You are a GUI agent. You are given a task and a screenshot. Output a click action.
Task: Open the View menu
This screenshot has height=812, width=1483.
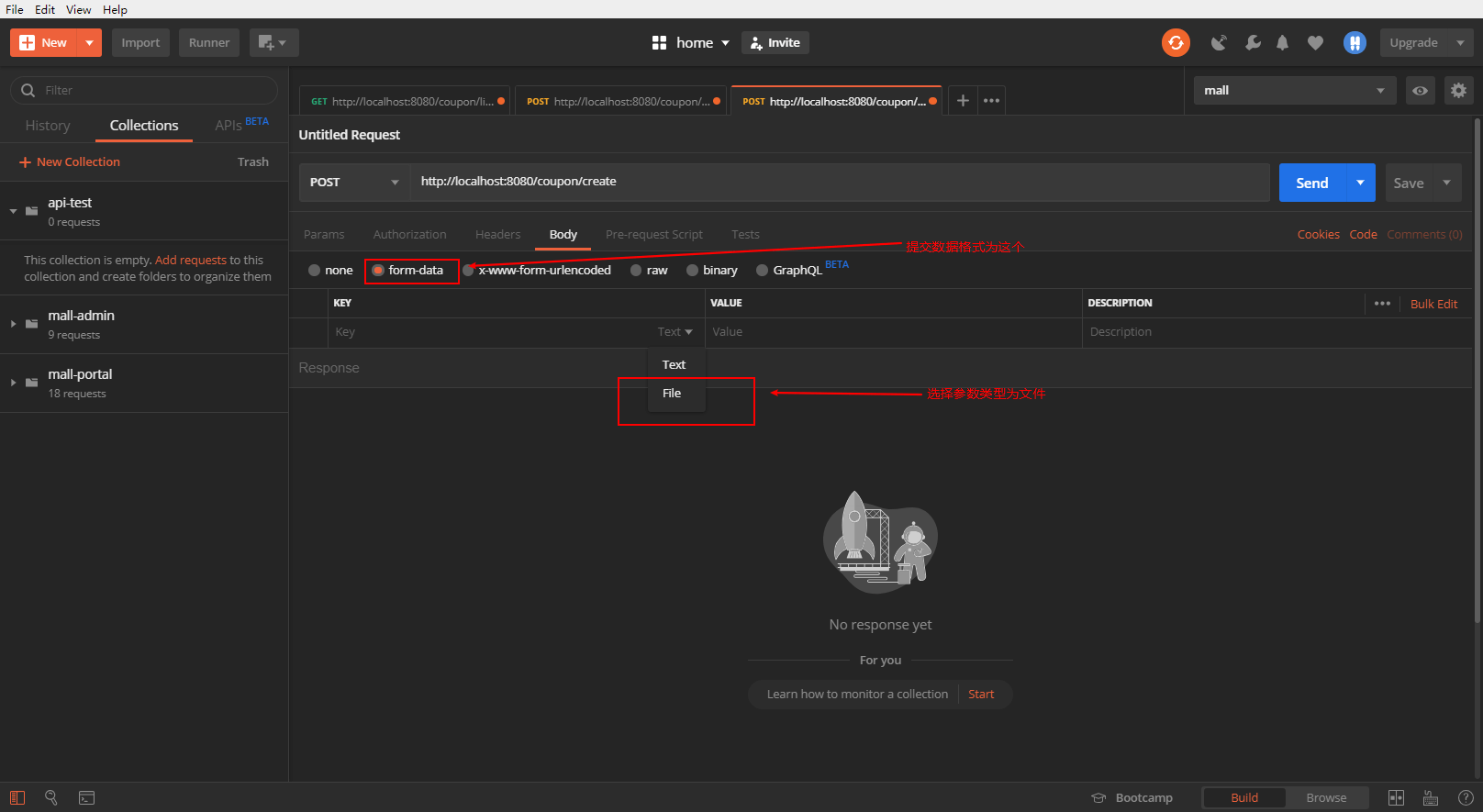pos(79,9)
